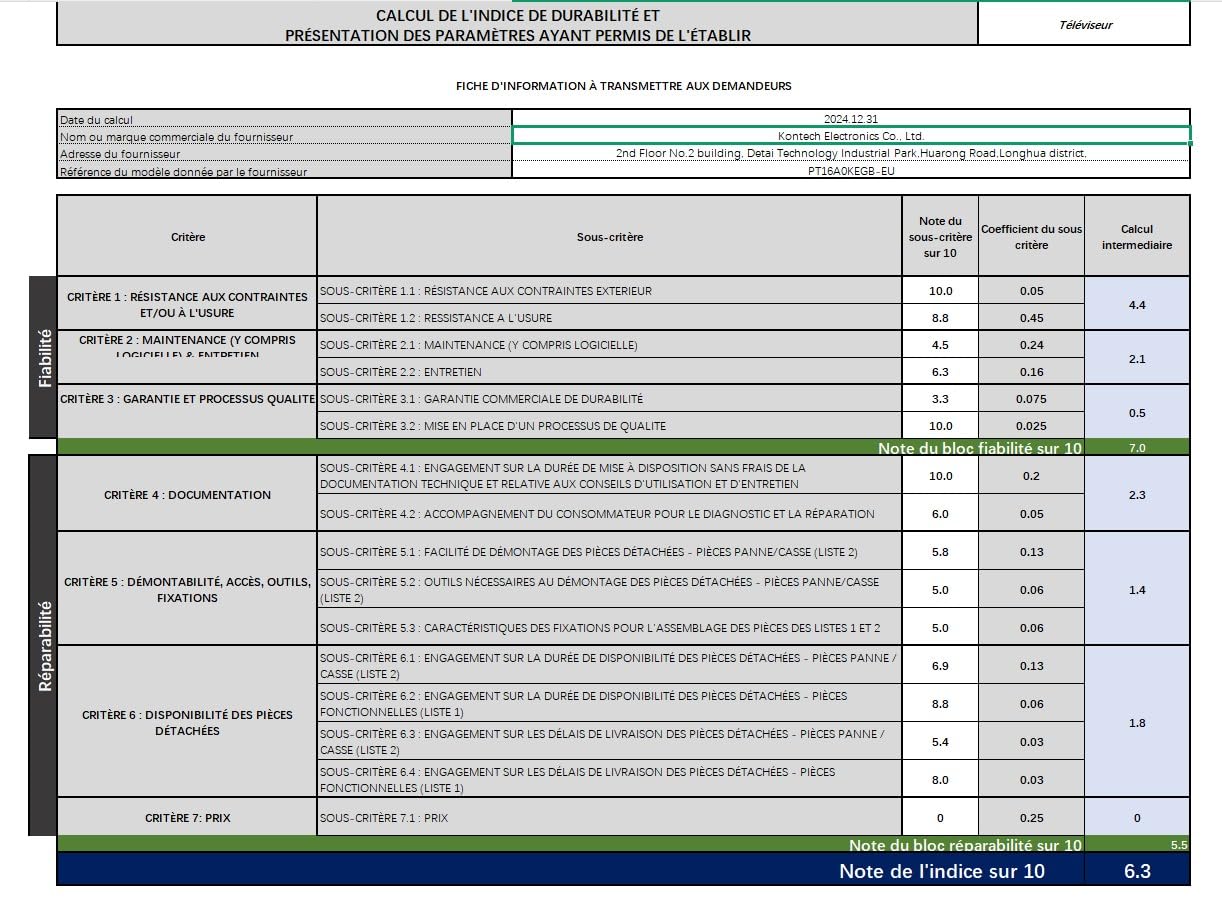
Task: Click the 0.25 coefficient for Prix
Action: point(1031,818)
